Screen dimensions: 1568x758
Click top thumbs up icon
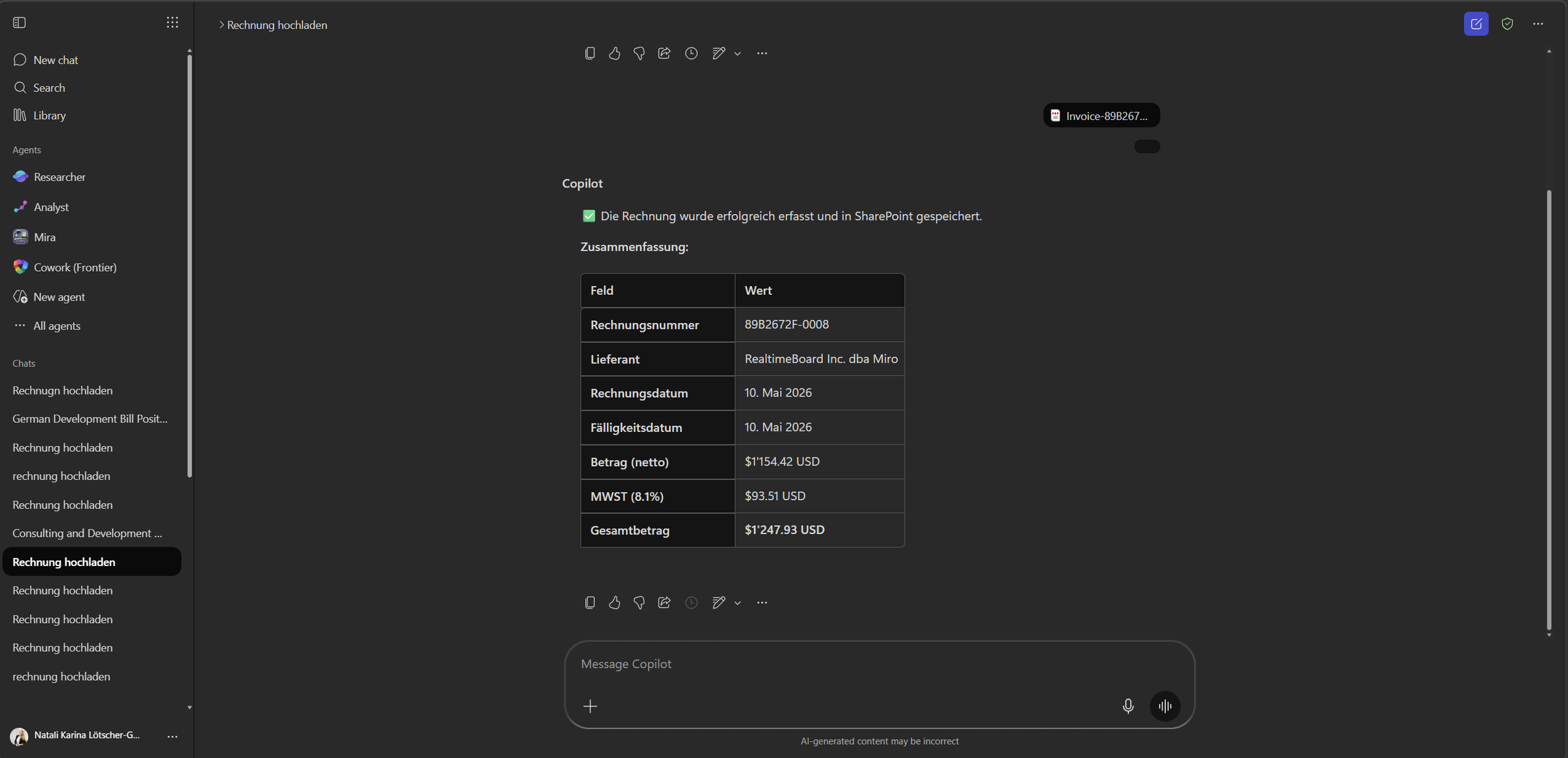[x=615, y=53]
